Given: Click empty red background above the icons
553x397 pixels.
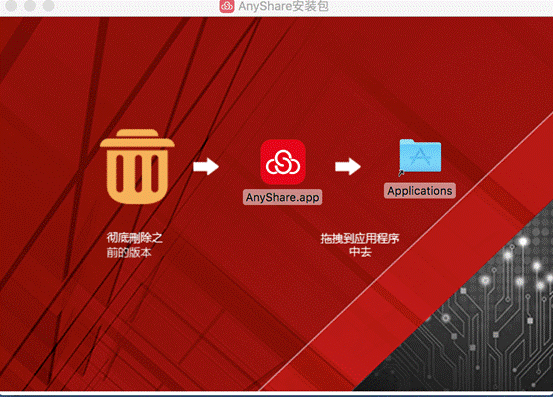Looking at the screenshot, I should coord(282,71).
